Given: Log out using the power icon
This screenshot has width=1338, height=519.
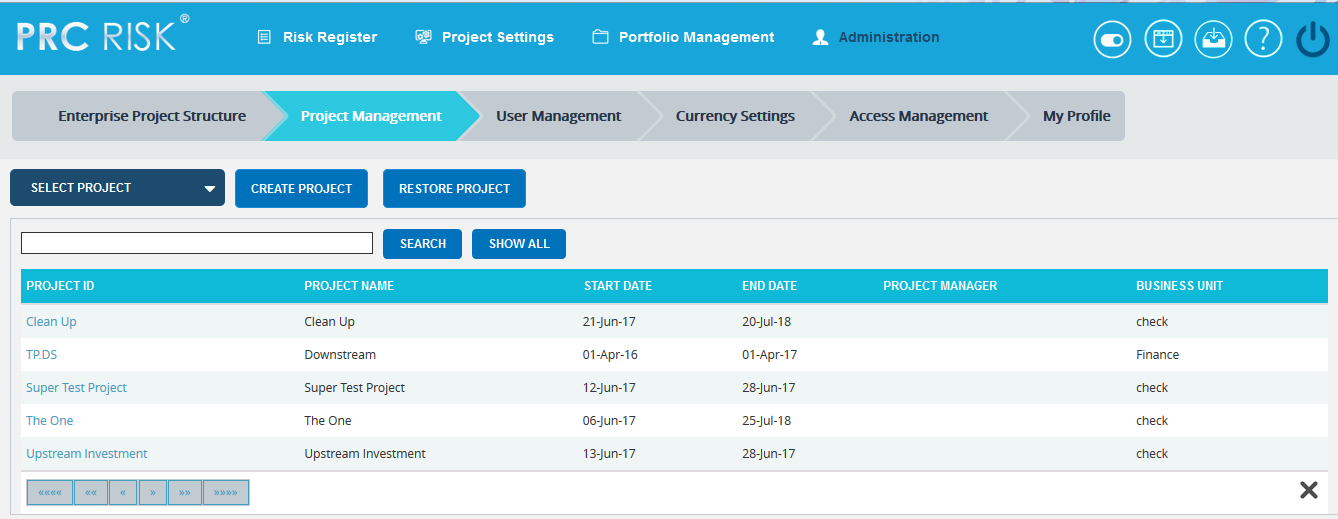Looking at the screenshot, I should coord(1313,40).
